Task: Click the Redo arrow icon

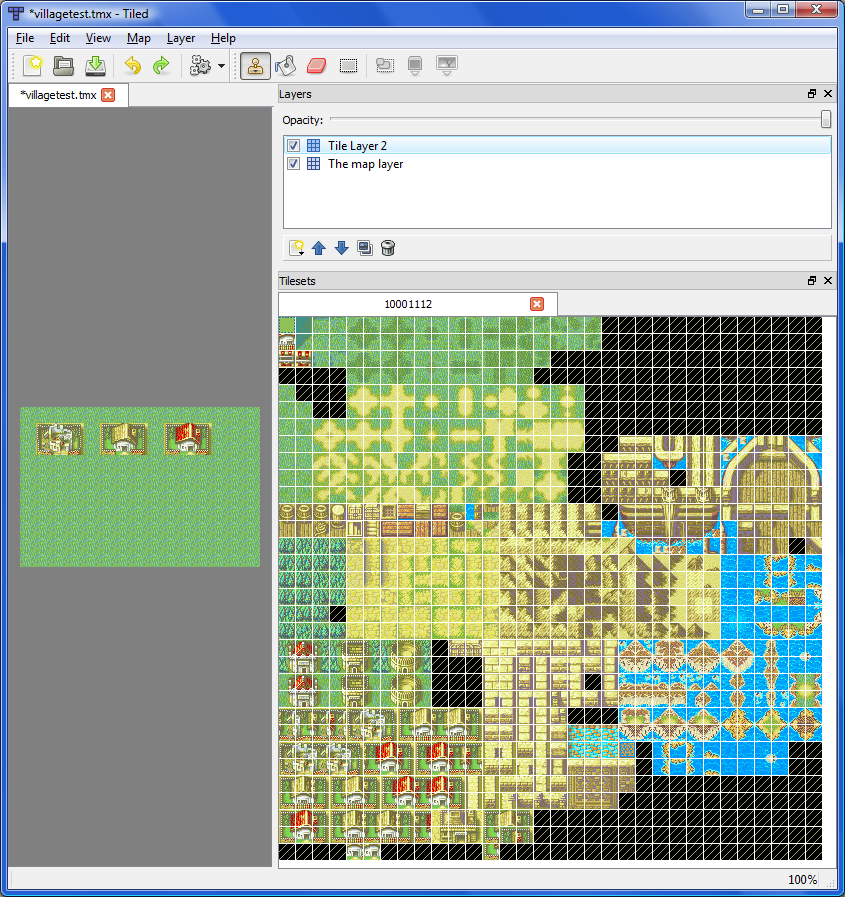Action: point(161,65)
